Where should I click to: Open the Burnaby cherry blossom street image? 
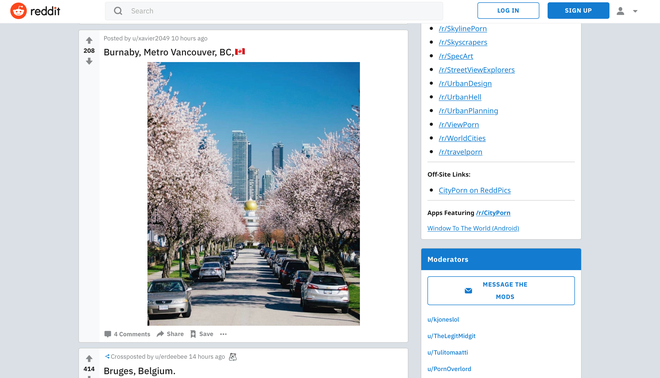tap(253, 194)
